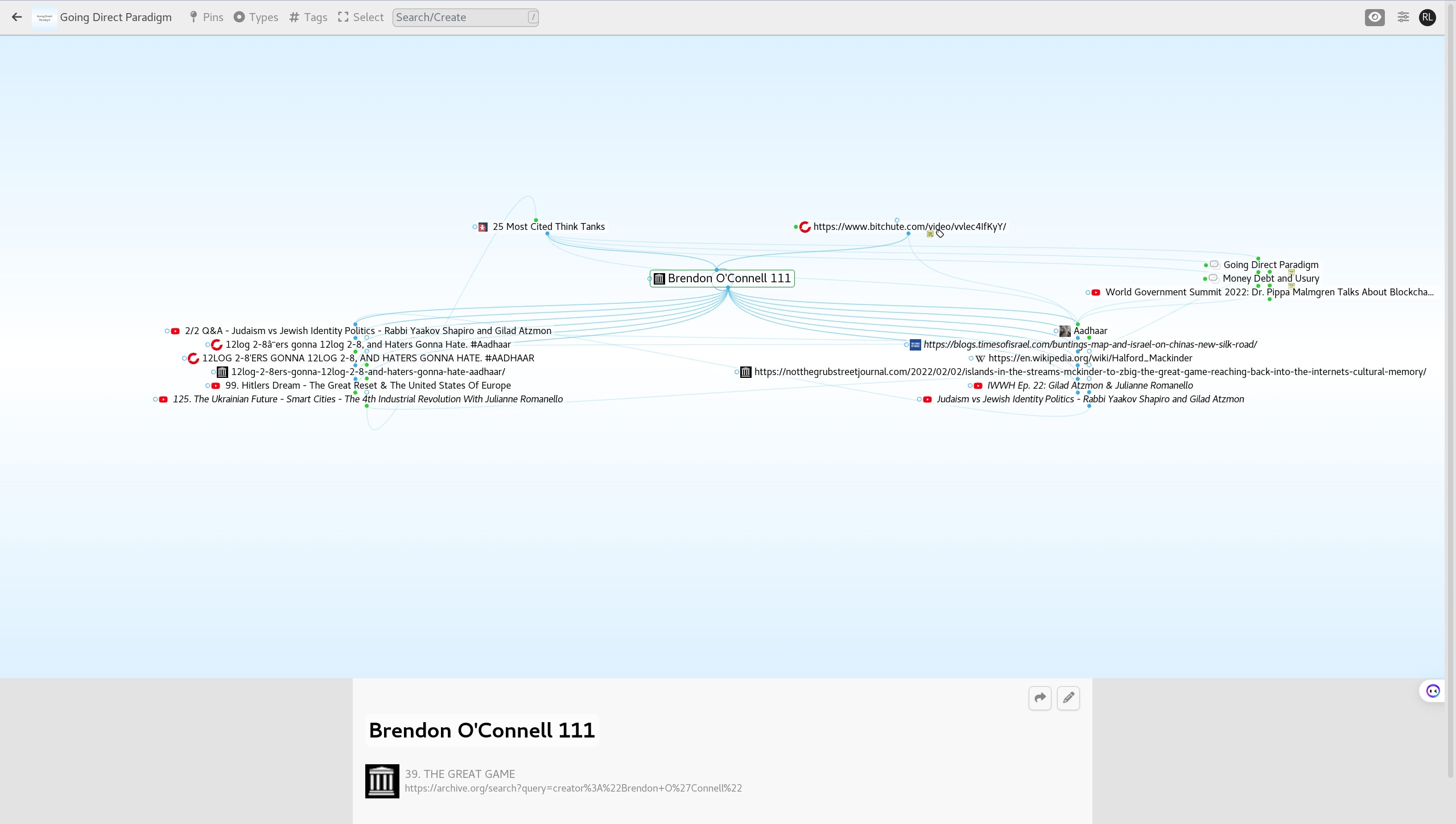Viewport: 1456px width, 824px height.
Task: Open the RL user avatar menu
Action: point(1427,17)
